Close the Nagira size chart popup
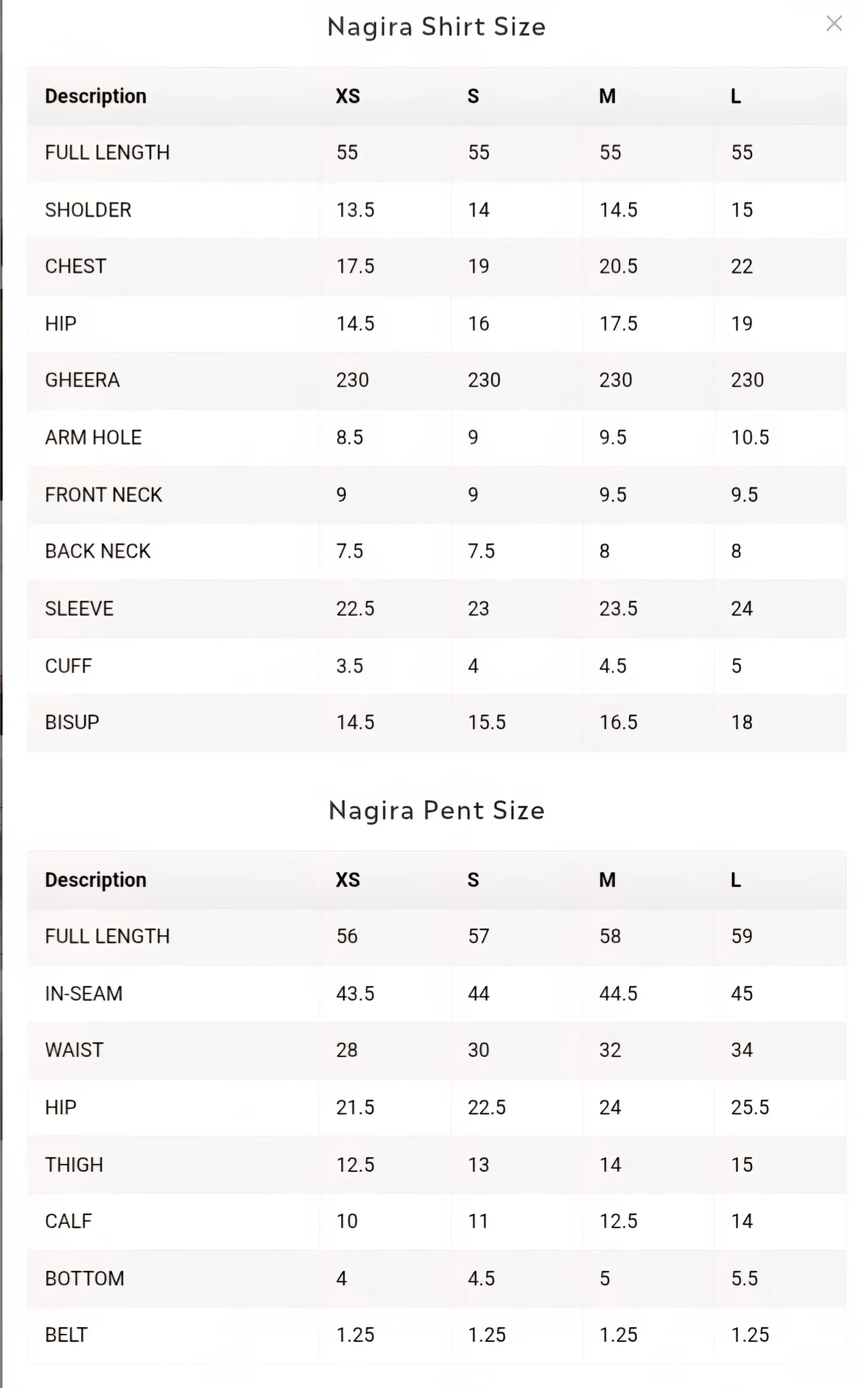The image size is (868, 1388). click(833, 23)
